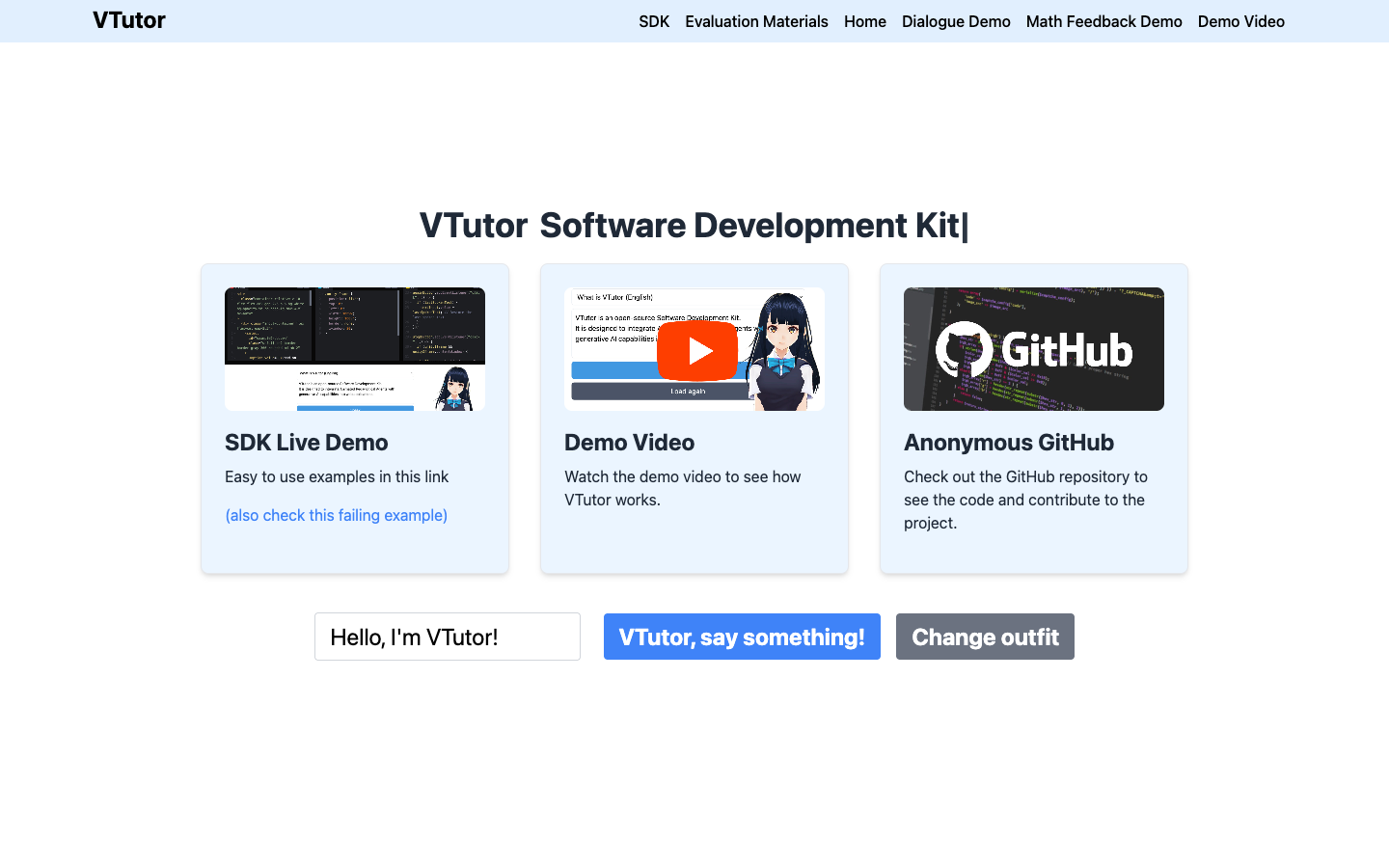Click the VTutor logo in header
The width and height of the screenshot is (1389, 868).
[129, 20]
